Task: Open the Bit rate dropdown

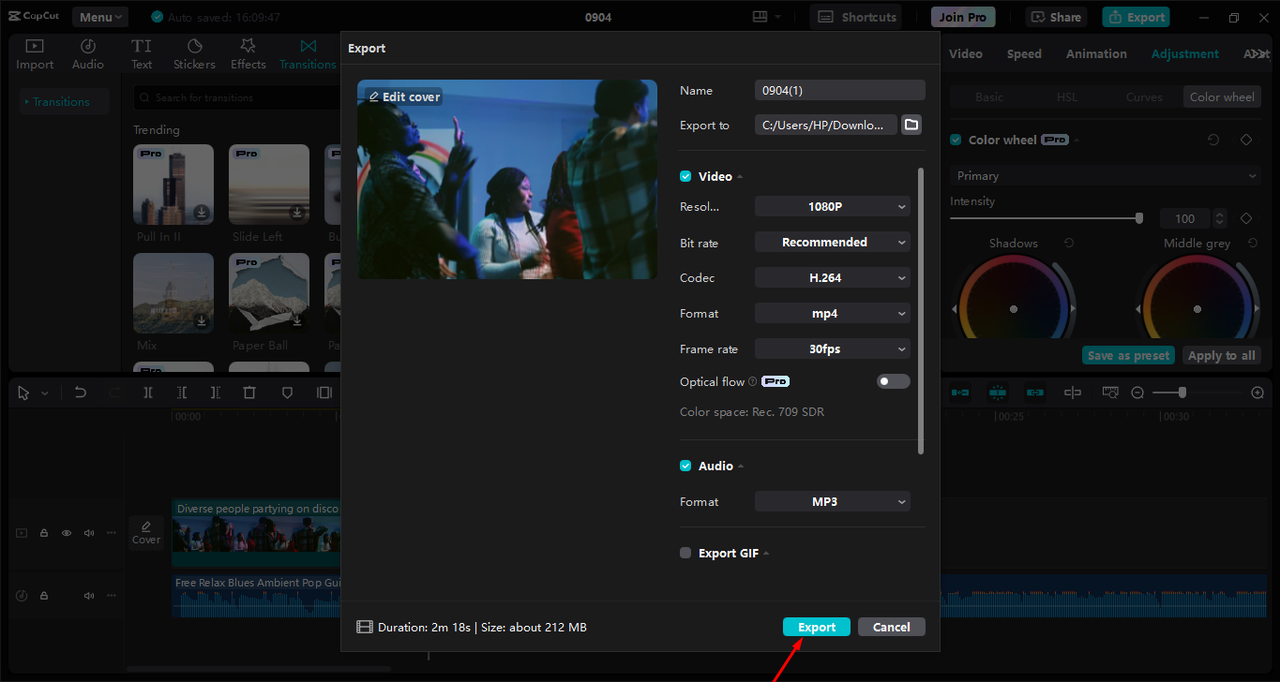Action: (832, 242)
